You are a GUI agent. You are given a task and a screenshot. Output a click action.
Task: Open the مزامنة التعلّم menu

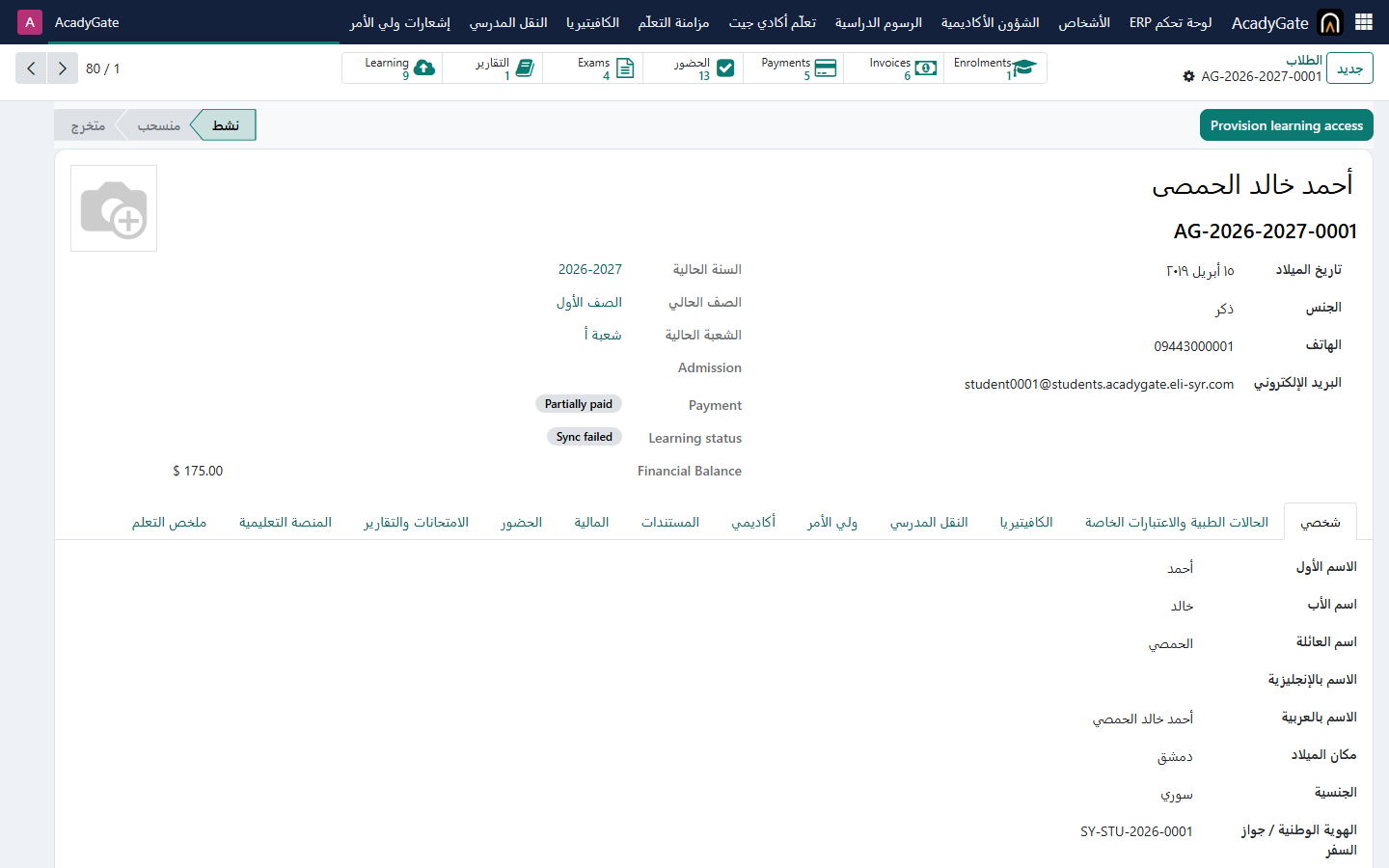click(674, 22)
